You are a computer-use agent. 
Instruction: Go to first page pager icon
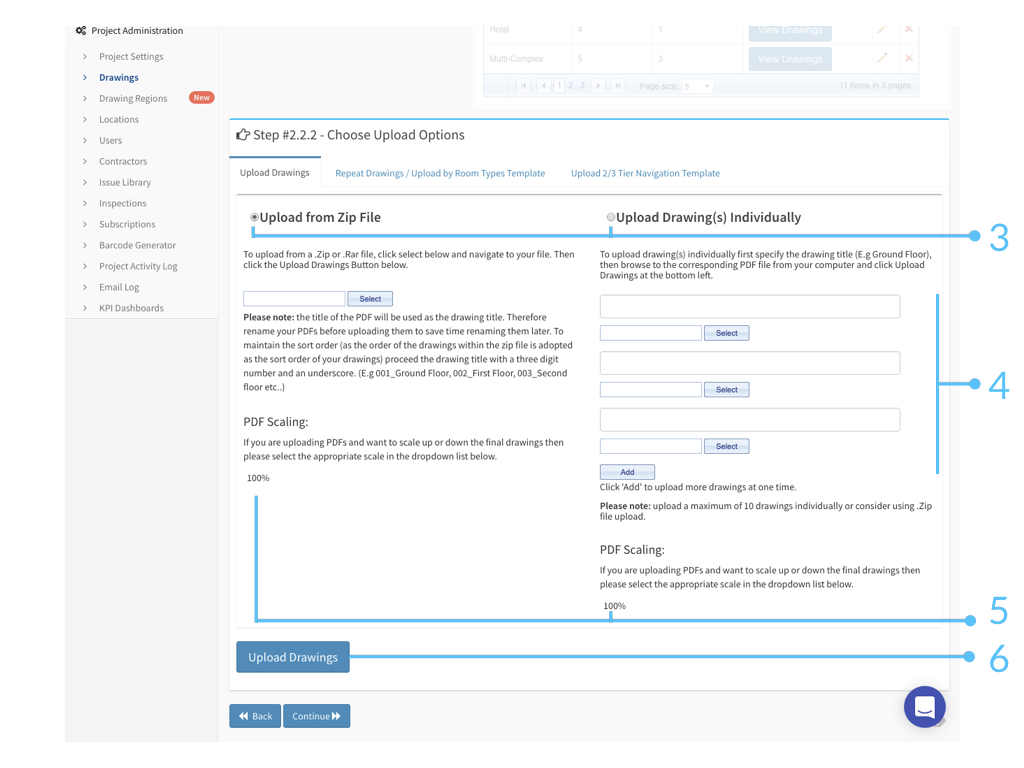coord(523,86)
